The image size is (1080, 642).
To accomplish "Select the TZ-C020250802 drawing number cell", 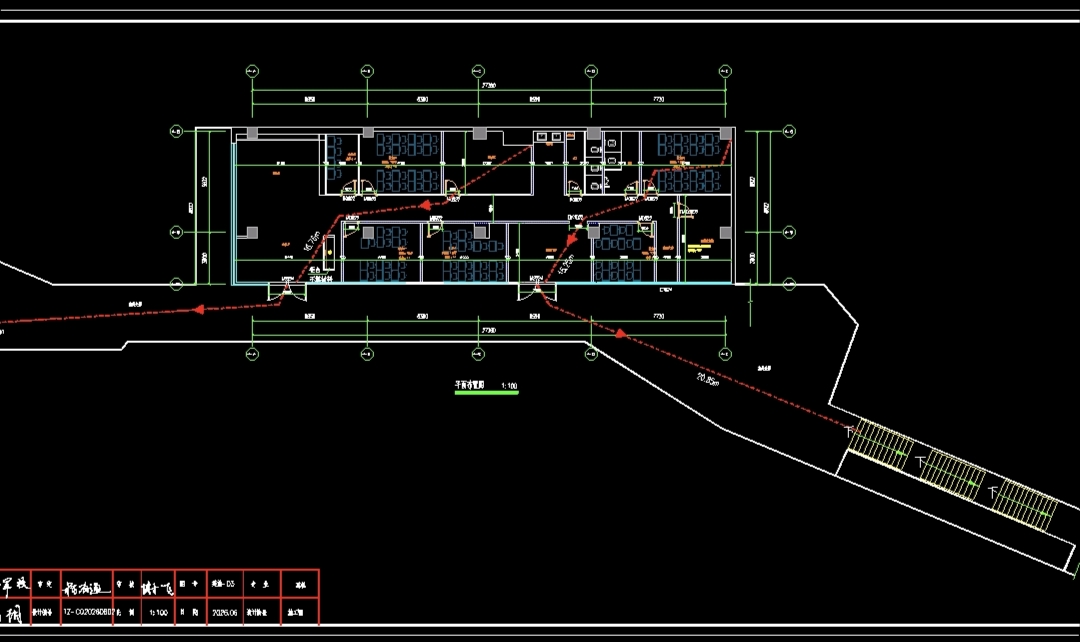I will pos(87,612).
